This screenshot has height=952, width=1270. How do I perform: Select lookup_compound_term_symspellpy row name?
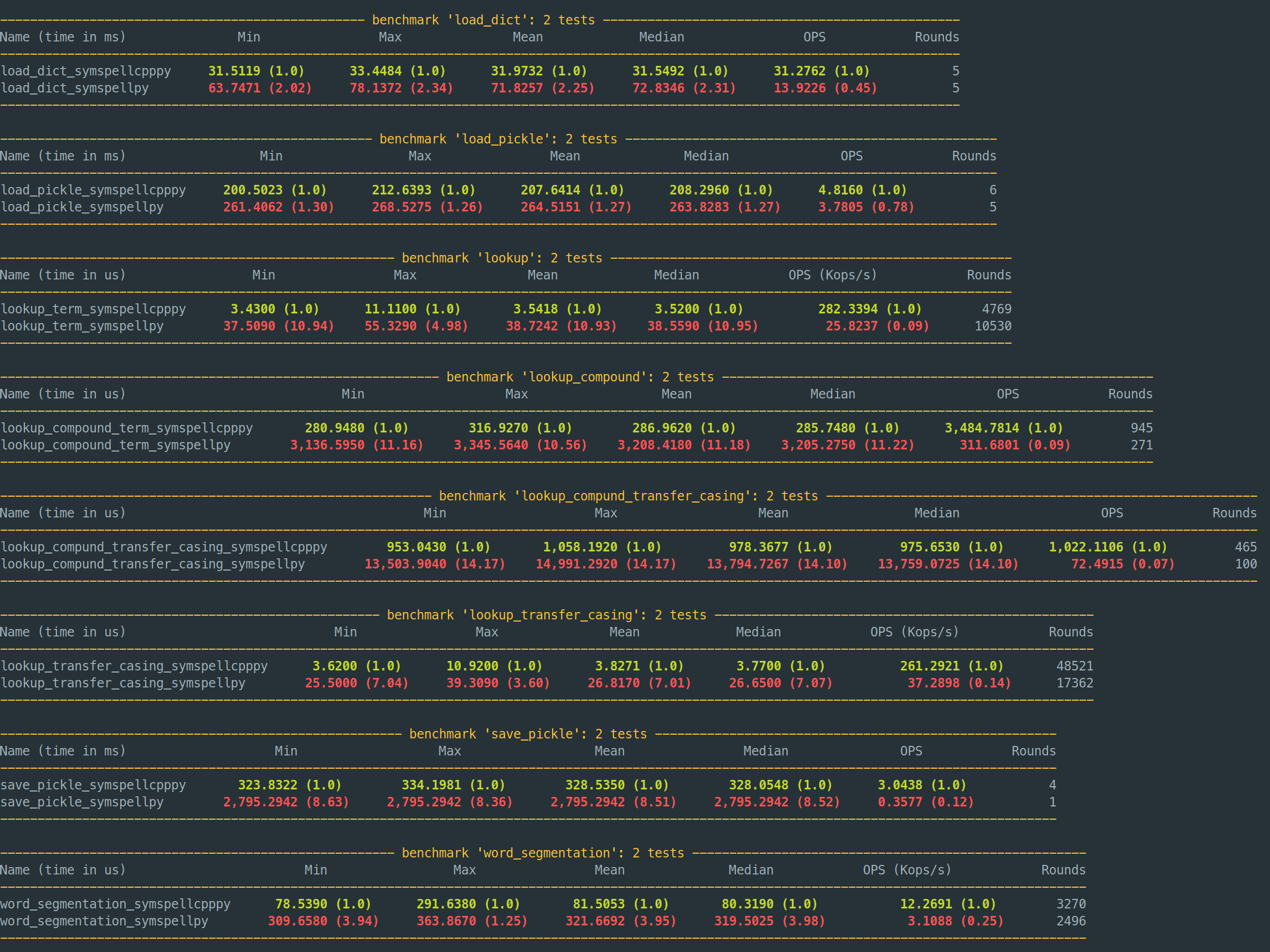(x=115, y=445)
